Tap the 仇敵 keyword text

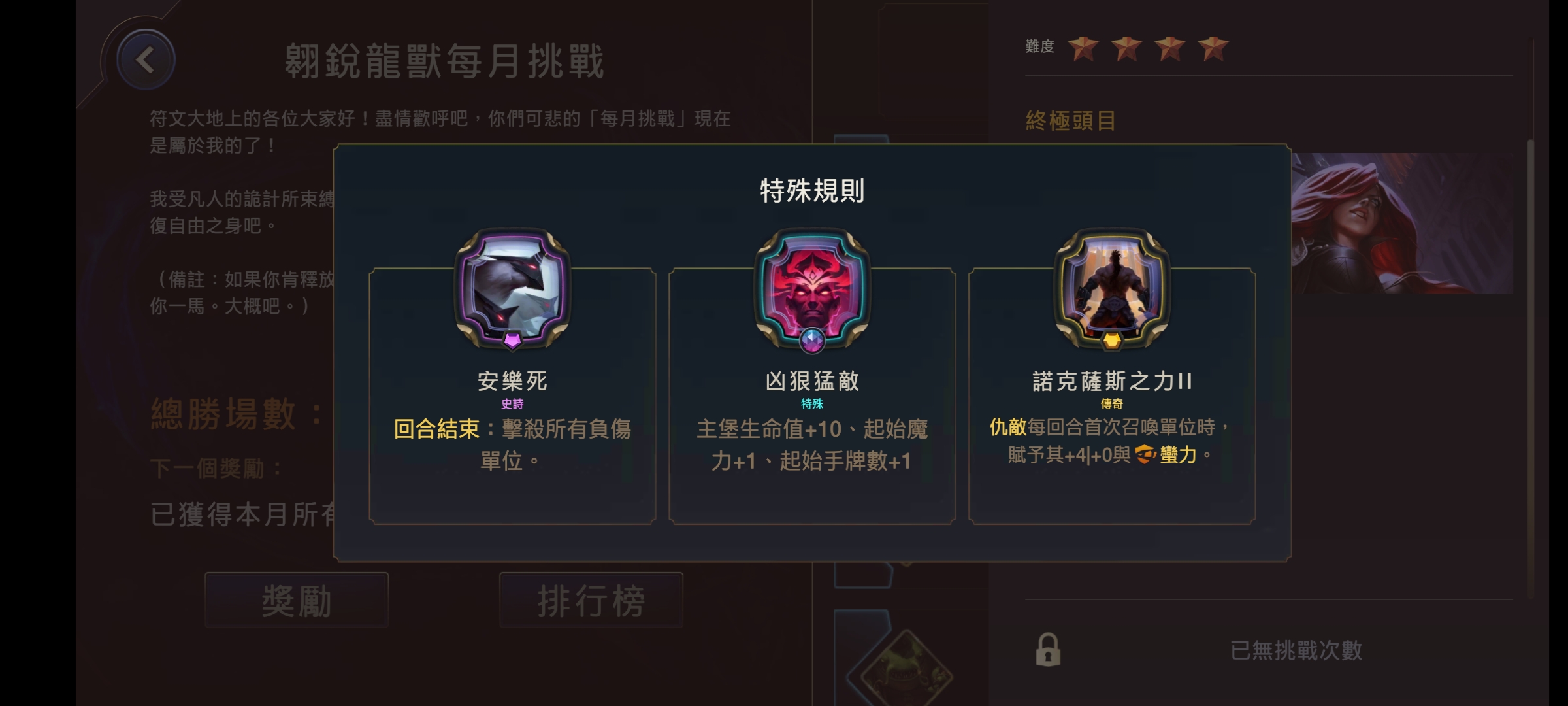pyautogui.click(x=1008, y=427)
